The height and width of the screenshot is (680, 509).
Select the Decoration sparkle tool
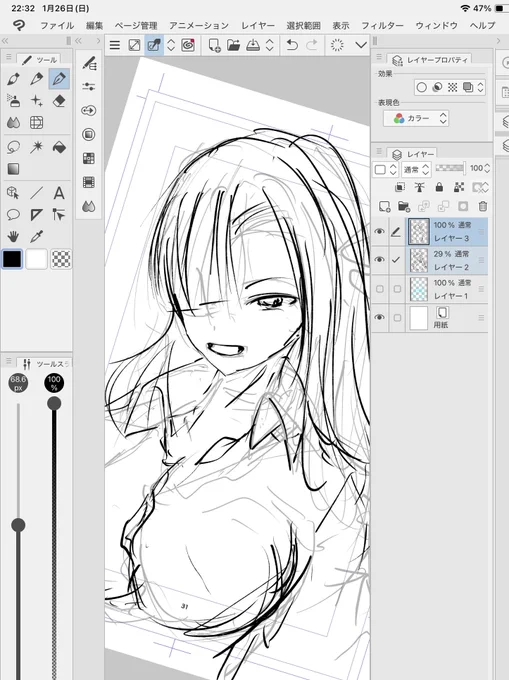(36, 101)
